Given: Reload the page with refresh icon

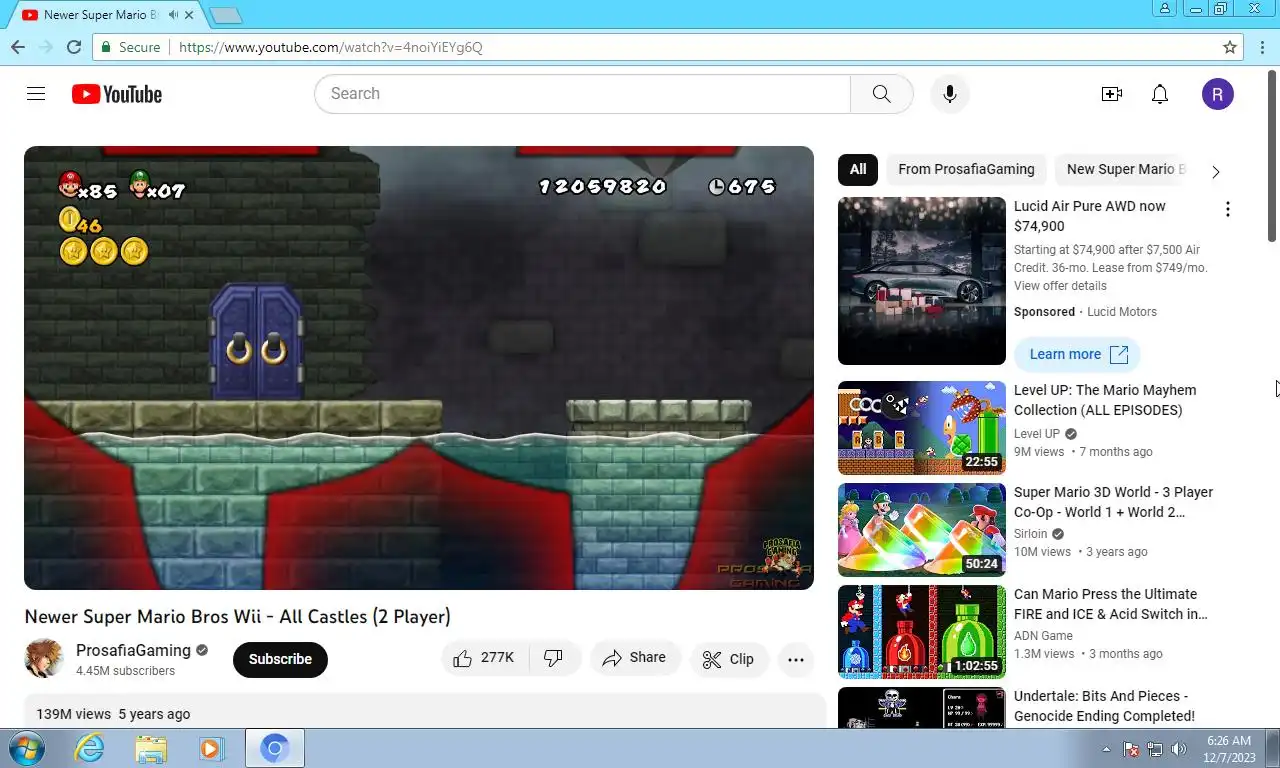Looking at the screenshot, I should coord(74,47).
